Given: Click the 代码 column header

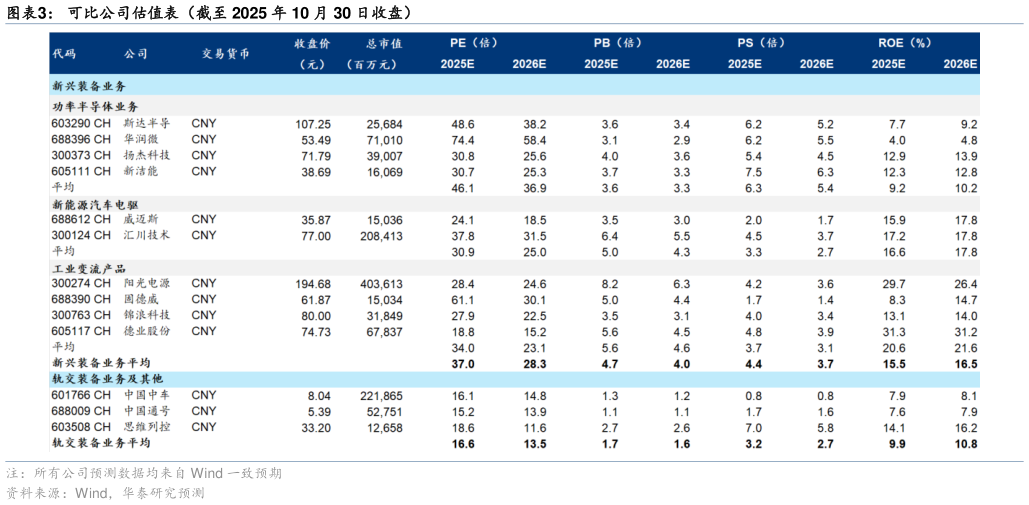Looking at the screenshot, I should [x=64, y=54].
